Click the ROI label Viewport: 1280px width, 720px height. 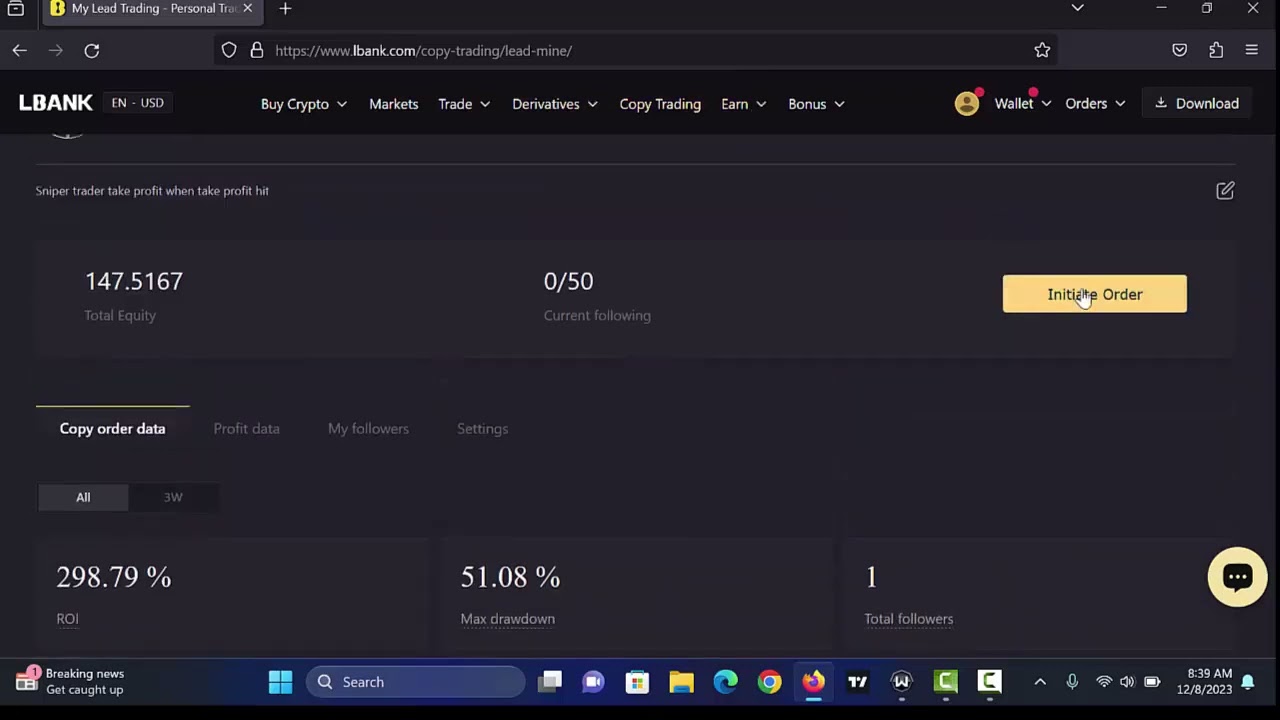(67, 619)
